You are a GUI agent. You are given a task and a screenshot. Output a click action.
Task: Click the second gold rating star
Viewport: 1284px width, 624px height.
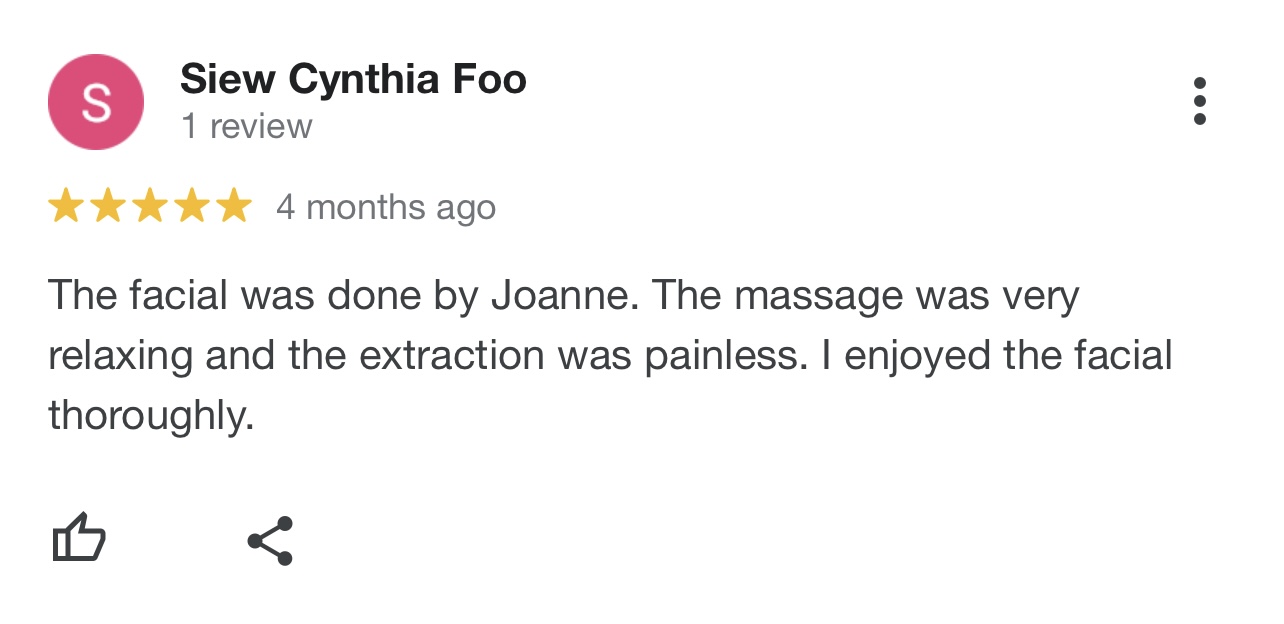tap(108, 206)
